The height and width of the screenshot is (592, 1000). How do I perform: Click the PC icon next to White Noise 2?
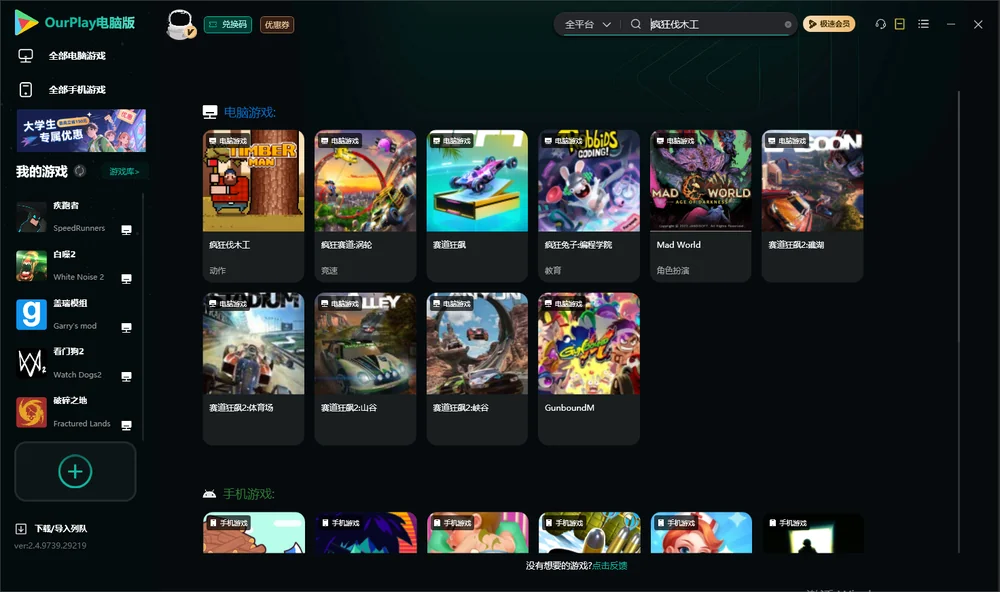click(x=126, y=279)
